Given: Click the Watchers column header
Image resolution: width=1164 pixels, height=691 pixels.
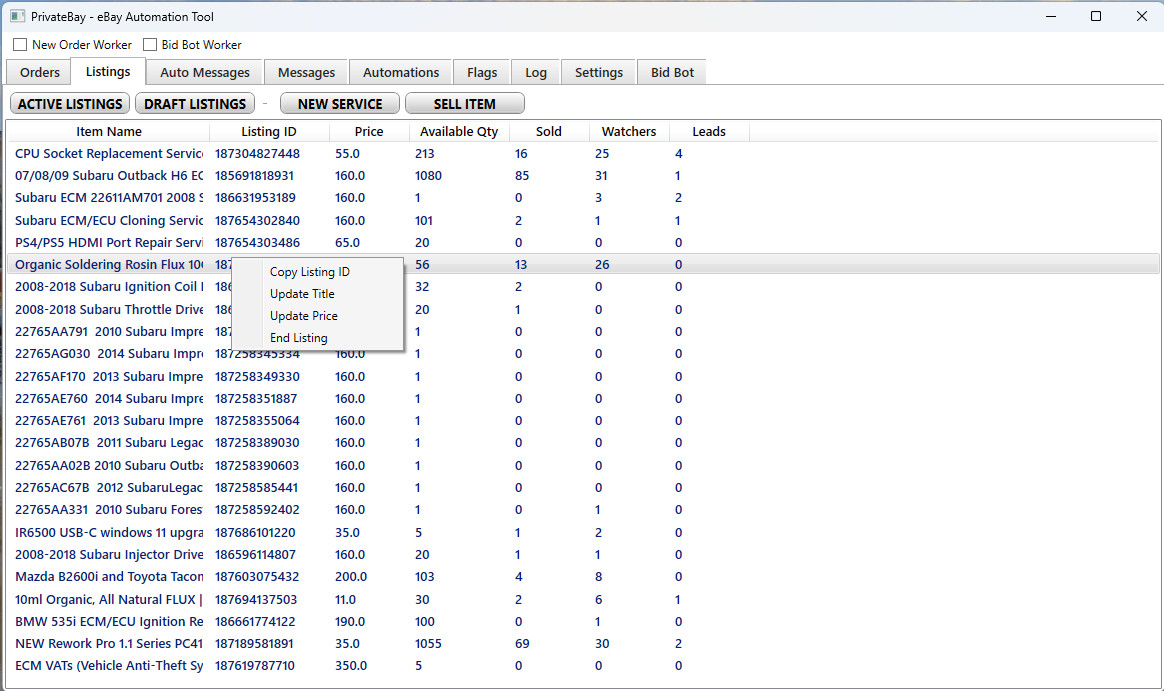Looking at the screenshot, I should click(x=629, y=132).
